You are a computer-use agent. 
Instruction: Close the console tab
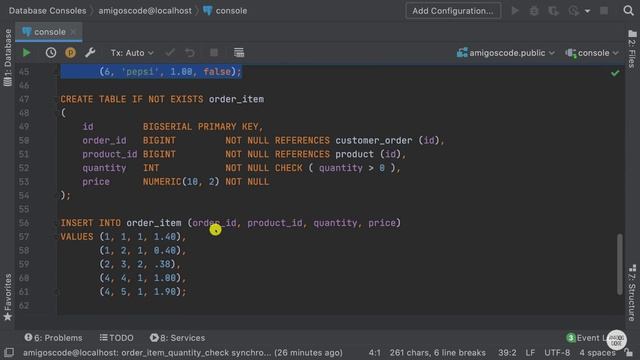click(x=73, y=32)
